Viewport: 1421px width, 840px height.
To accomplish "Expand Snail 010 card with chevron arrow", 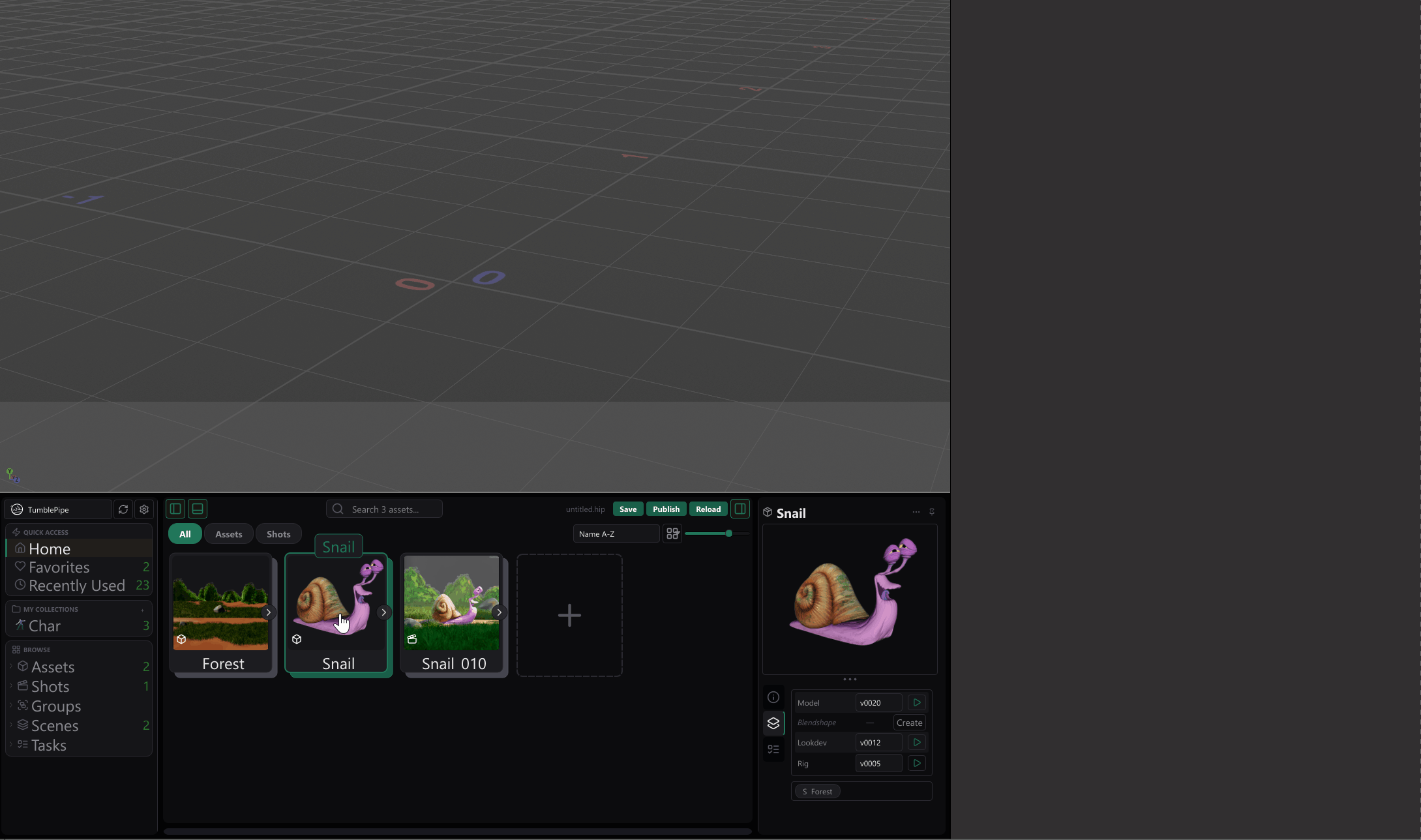I will (x=499, y=612).
